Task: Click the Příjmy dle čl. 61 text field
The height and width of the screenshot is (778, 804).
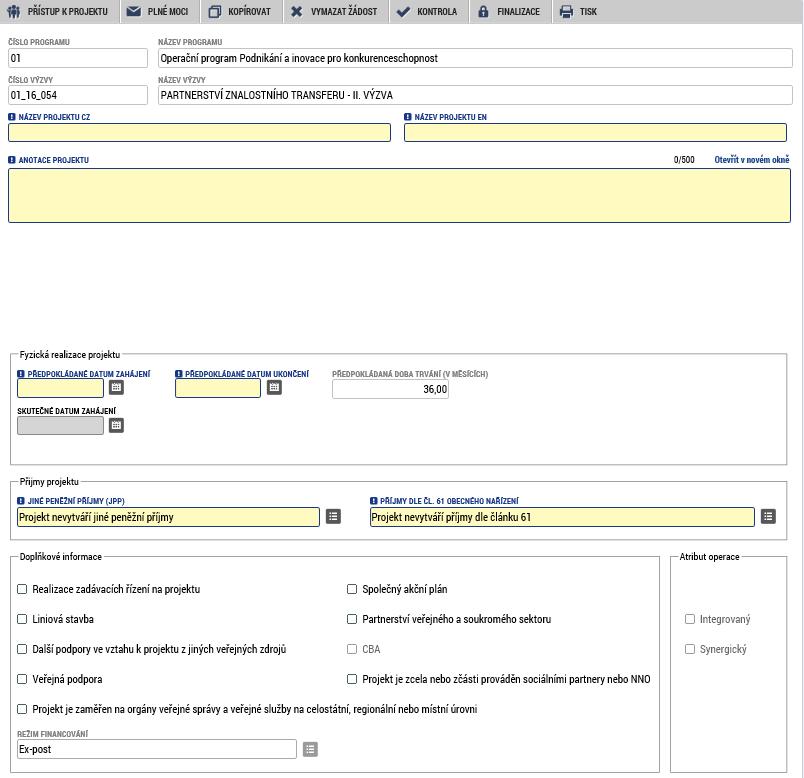Action: click(x=562, y=517)
